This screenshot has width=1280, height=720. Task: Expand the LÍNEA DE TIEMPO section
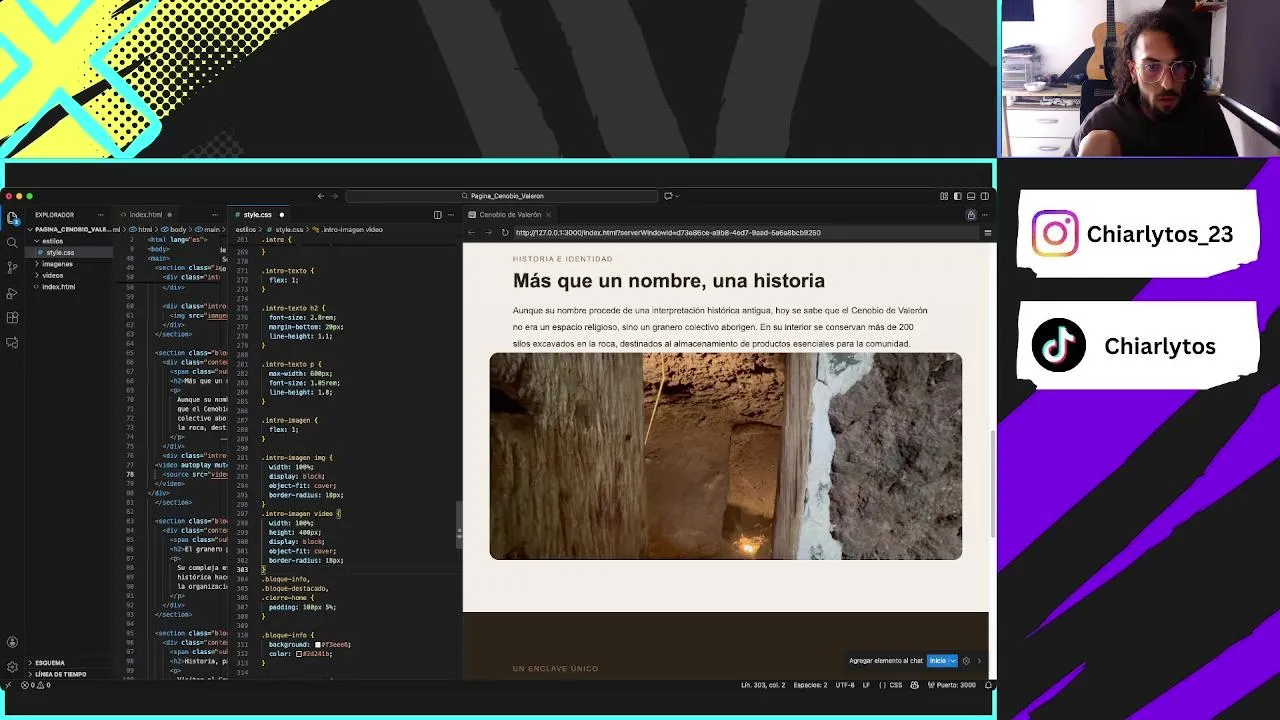click(x=58, y=674)
